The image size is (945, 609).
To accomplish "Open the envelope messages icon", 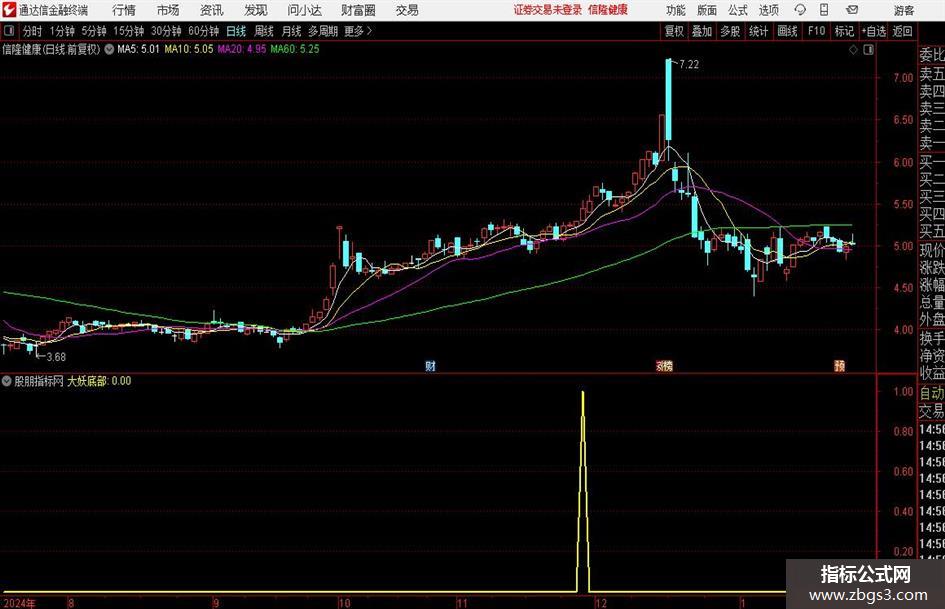I will pyautogui.click(x=852, y=10).
